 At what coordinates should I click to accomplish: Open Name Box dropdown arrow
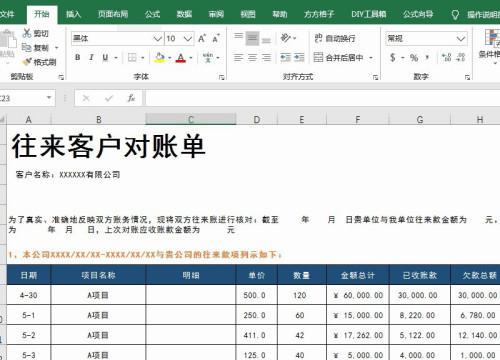[x=49, y=98]
